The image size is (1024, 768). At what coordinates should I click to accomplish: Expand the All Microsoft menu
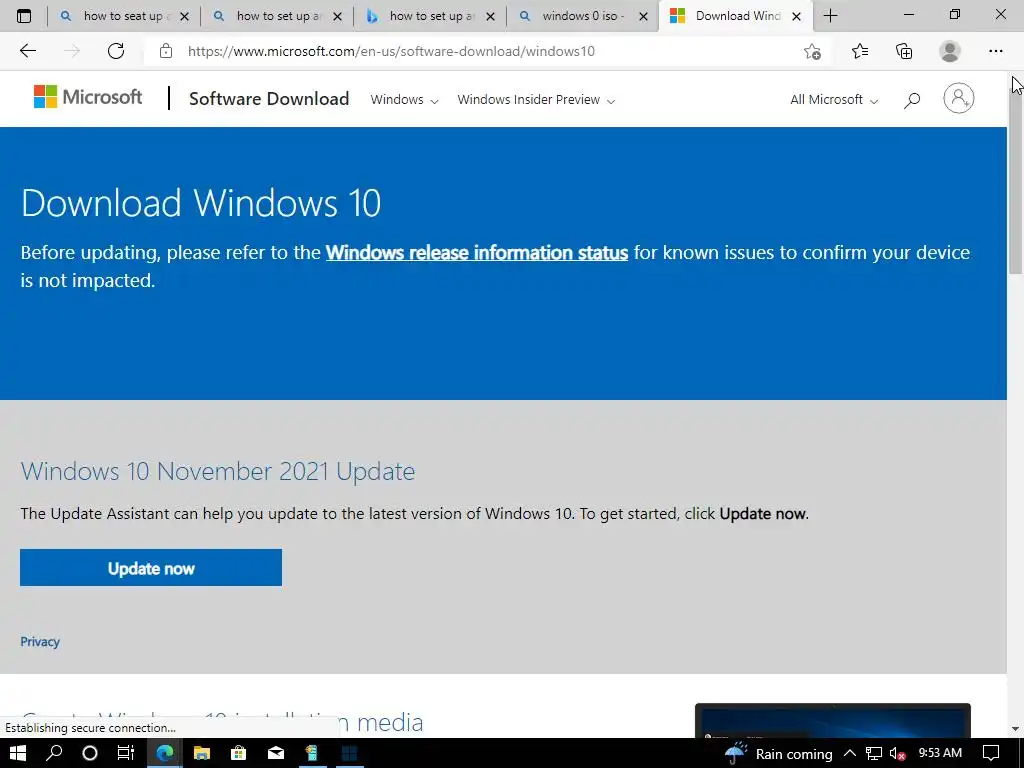click(x=834, y=100)
